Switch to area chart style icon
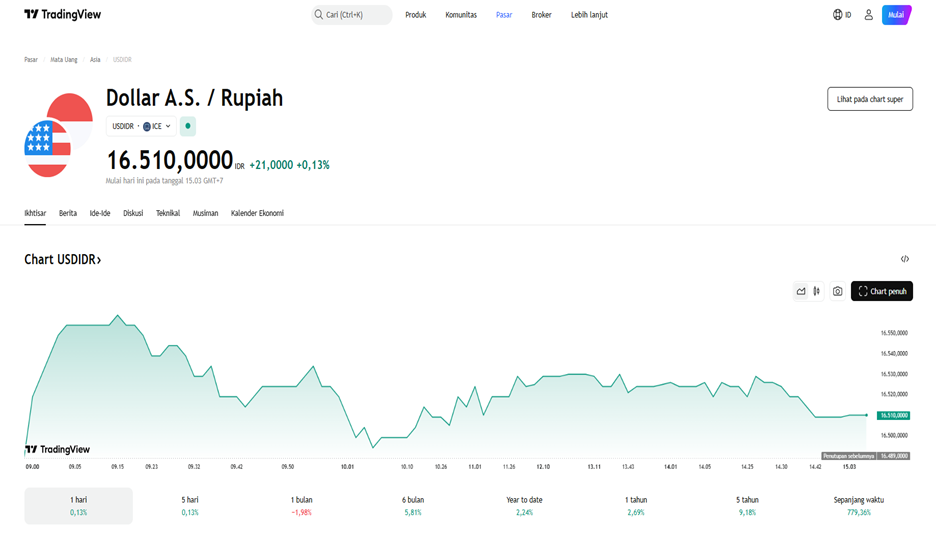936x537 pixels. click(x=801, y=291)
